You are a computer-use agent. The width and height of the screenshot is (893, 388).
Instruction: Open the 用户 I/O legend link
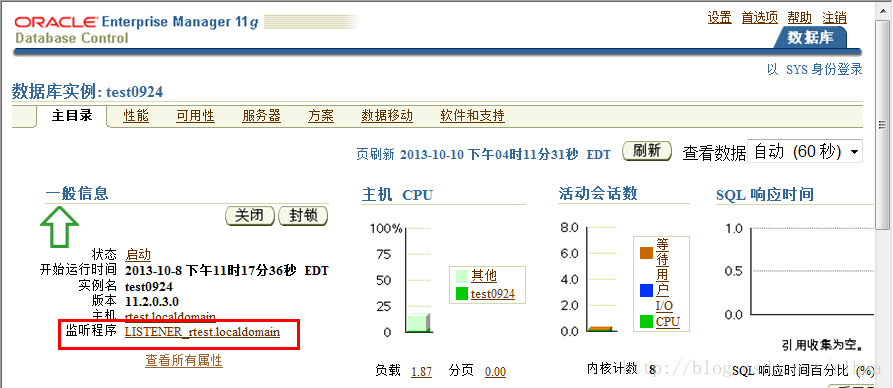(664, 291)
